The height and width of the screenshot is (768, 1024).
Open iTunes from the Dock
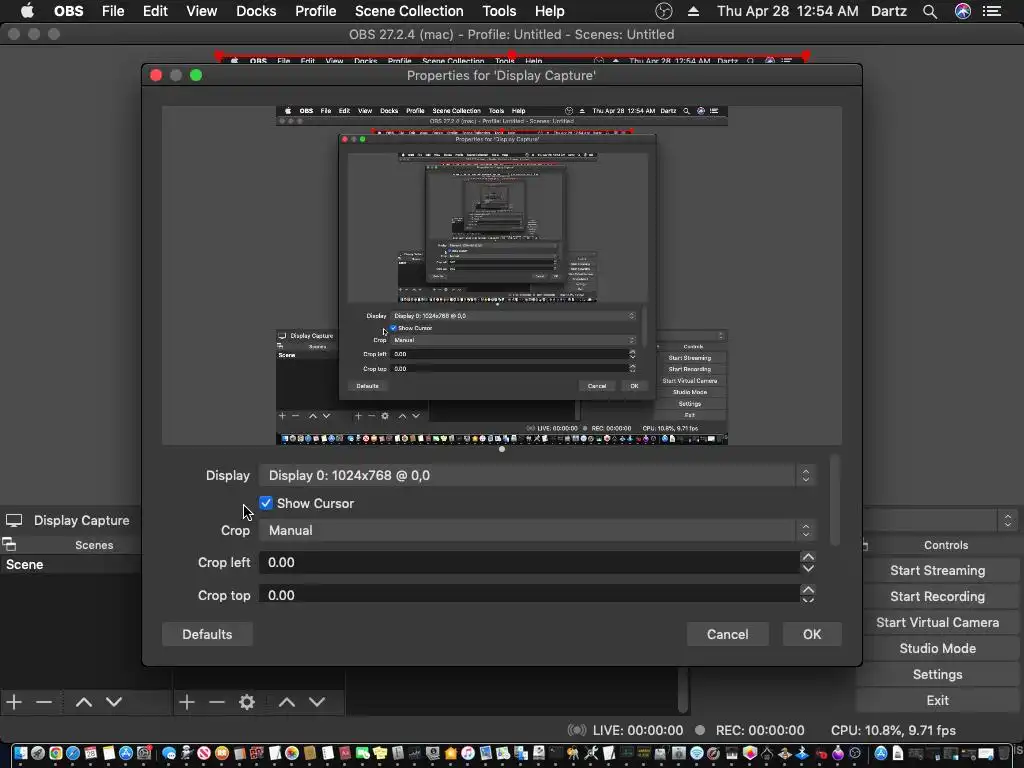coord(468,753)
